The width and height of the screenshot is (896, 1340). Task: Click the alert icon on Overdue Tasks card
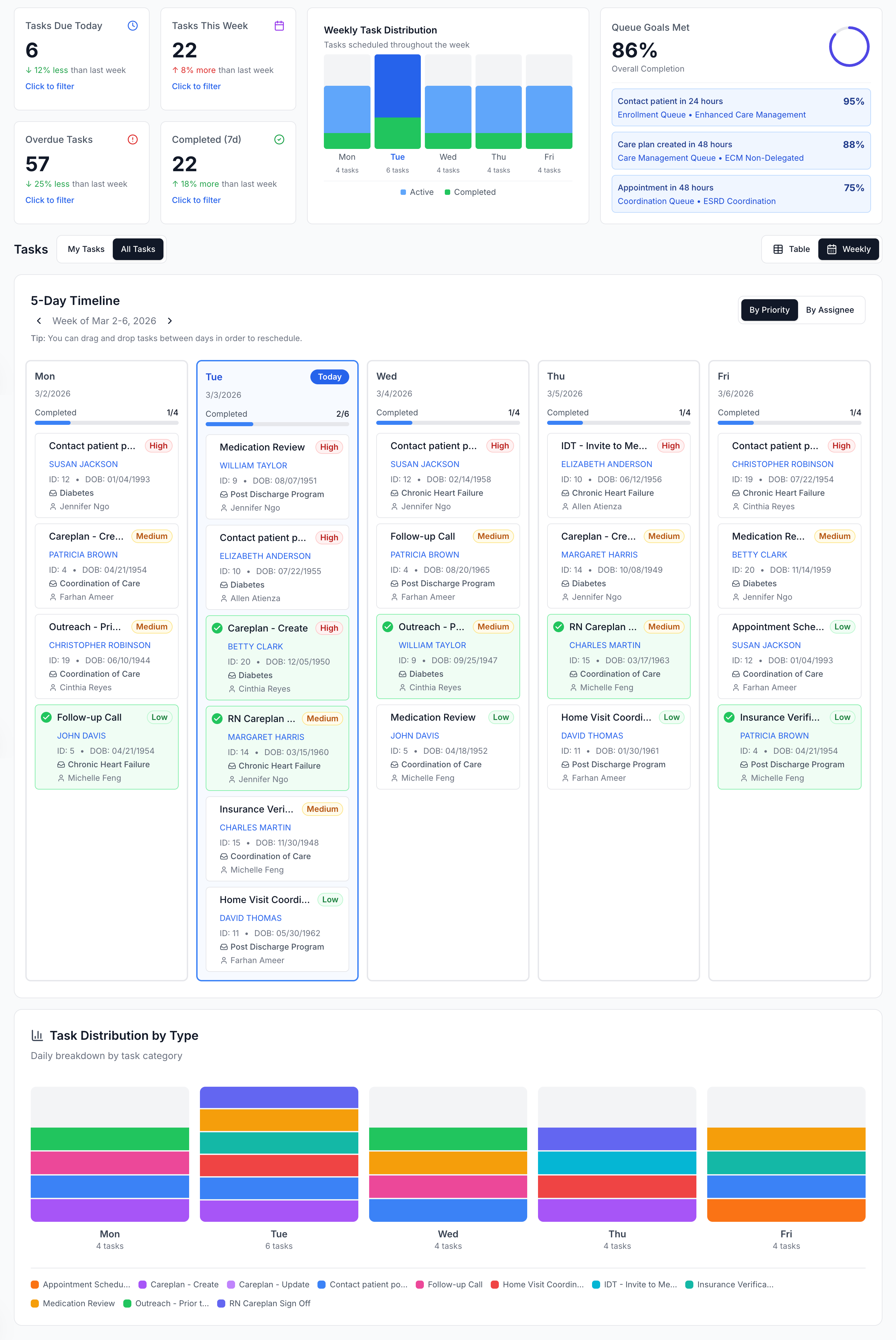point(133,139)
